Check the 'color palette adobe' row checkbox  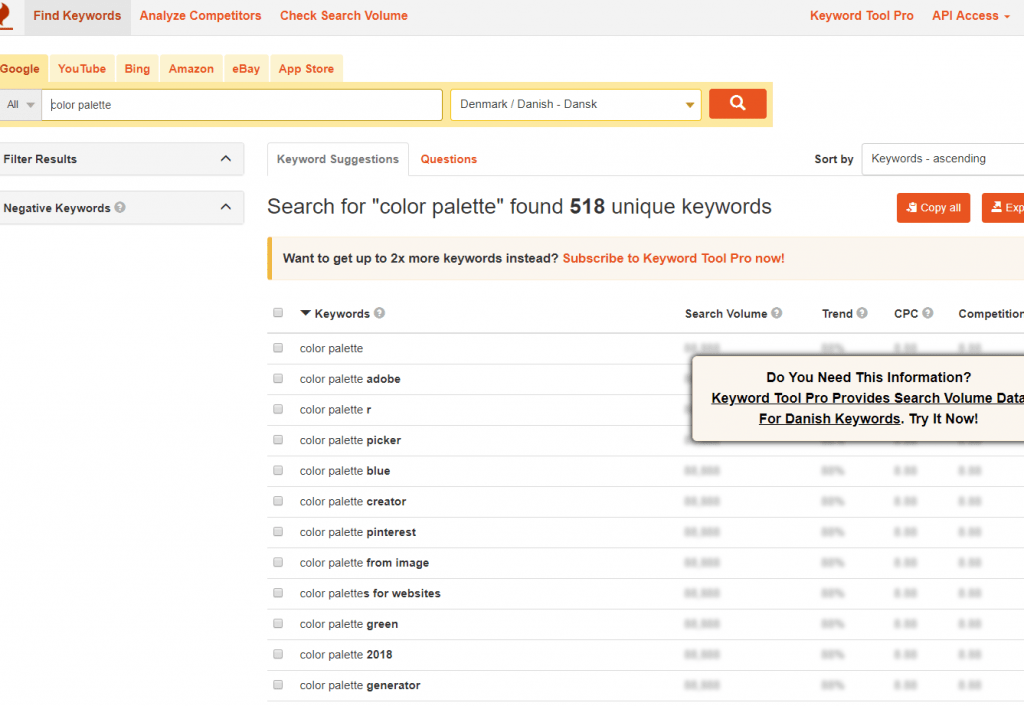click(x=278, y=379)
